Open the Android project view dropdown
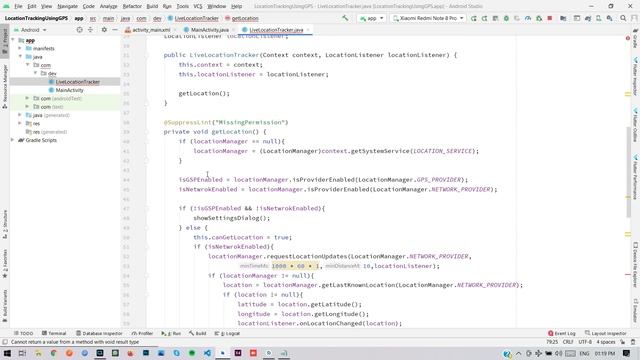This screenshot has width=640, height=360. click(30, 30)
